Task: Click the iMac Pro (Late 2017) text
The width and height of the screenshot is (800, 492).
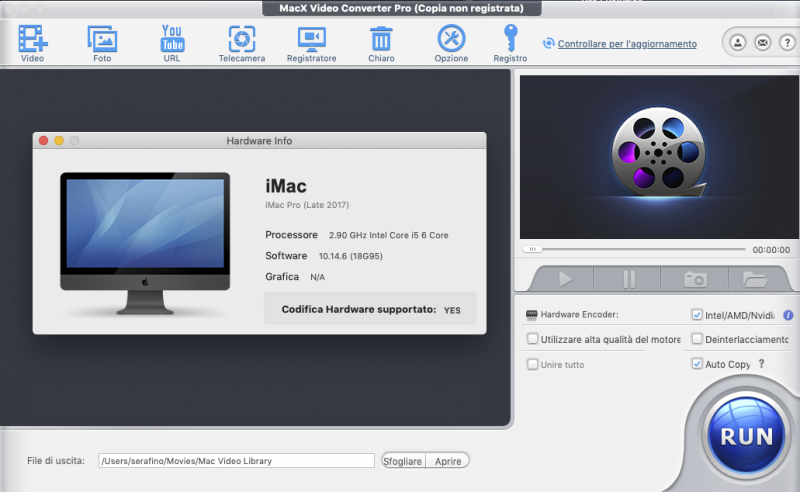Action: point(307,205)
